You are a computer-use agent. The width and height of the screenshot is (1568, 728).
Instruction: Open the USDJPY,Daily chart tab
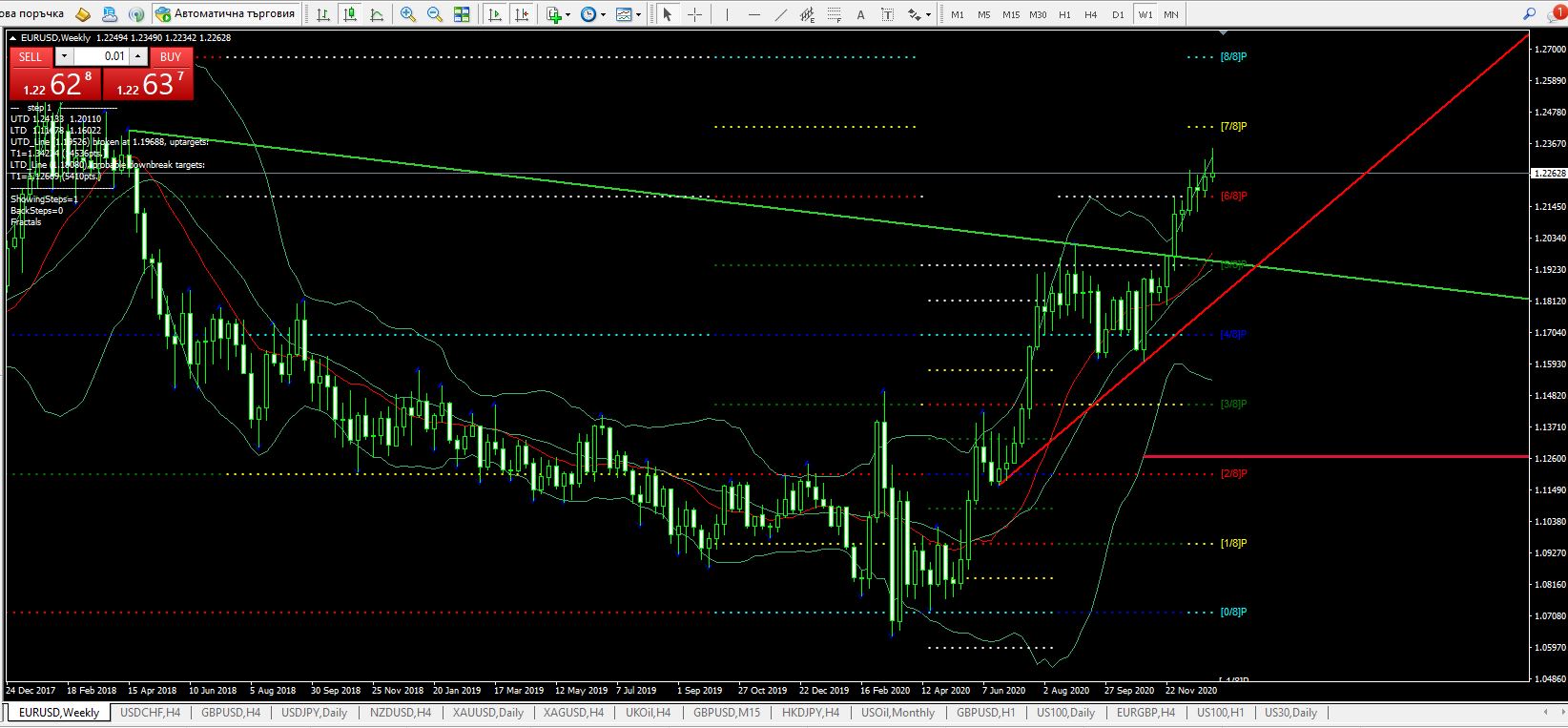tap(315, 713)
